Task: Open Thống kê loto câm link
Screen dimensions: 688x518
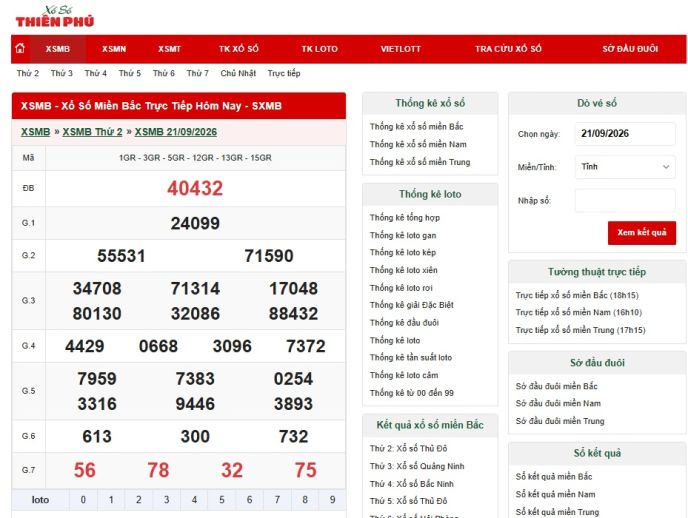Action: (404, 375)
